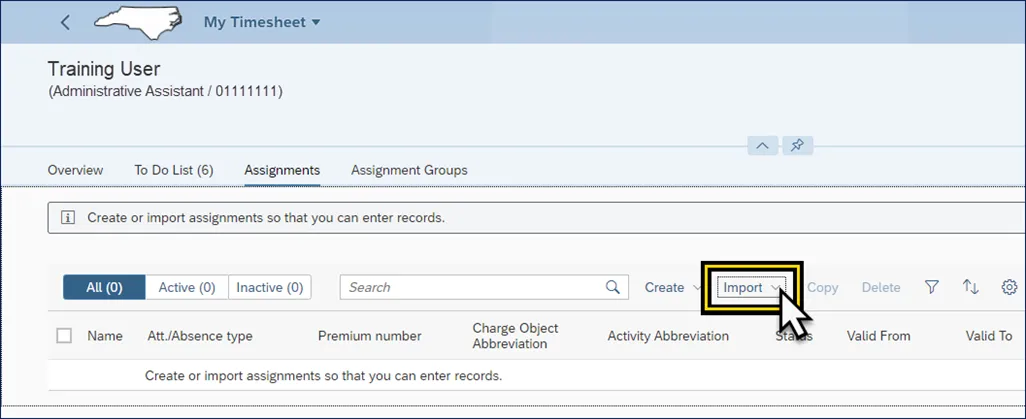Select the All (0) filter segment
Screen dimensions: 1026x419
pyautogui.click(x=104, y=288)
